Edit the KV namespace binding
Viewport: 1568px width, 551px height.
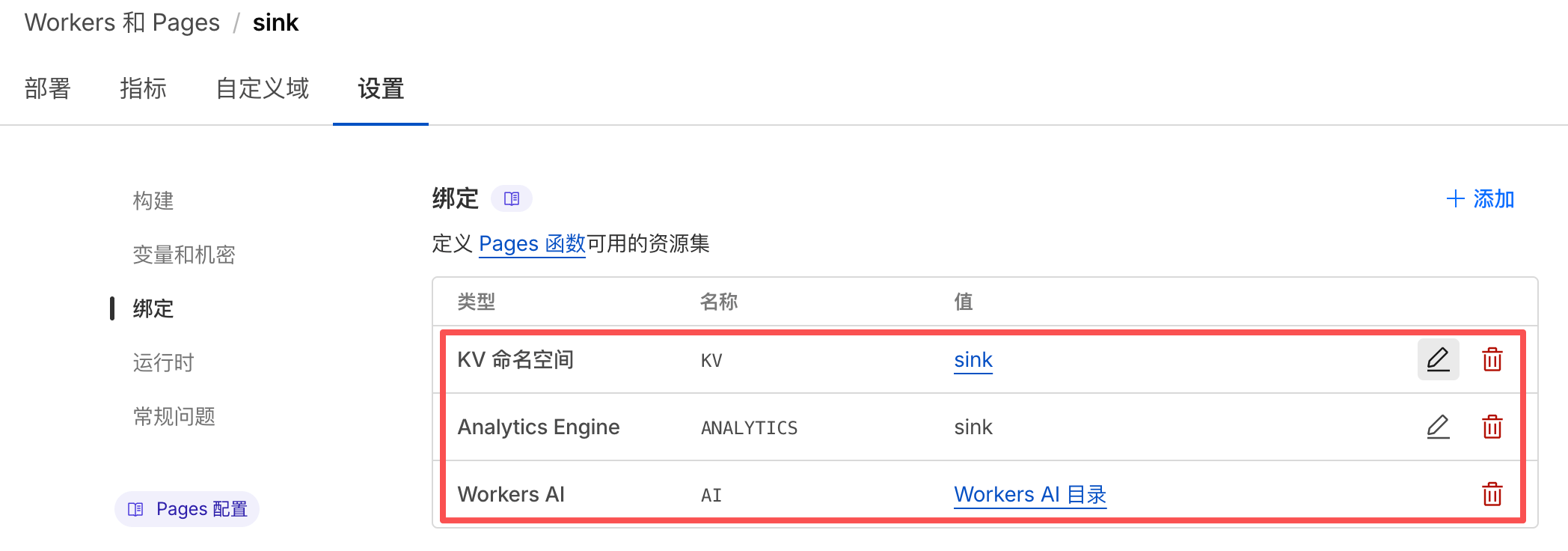(x=1438, y=360)
